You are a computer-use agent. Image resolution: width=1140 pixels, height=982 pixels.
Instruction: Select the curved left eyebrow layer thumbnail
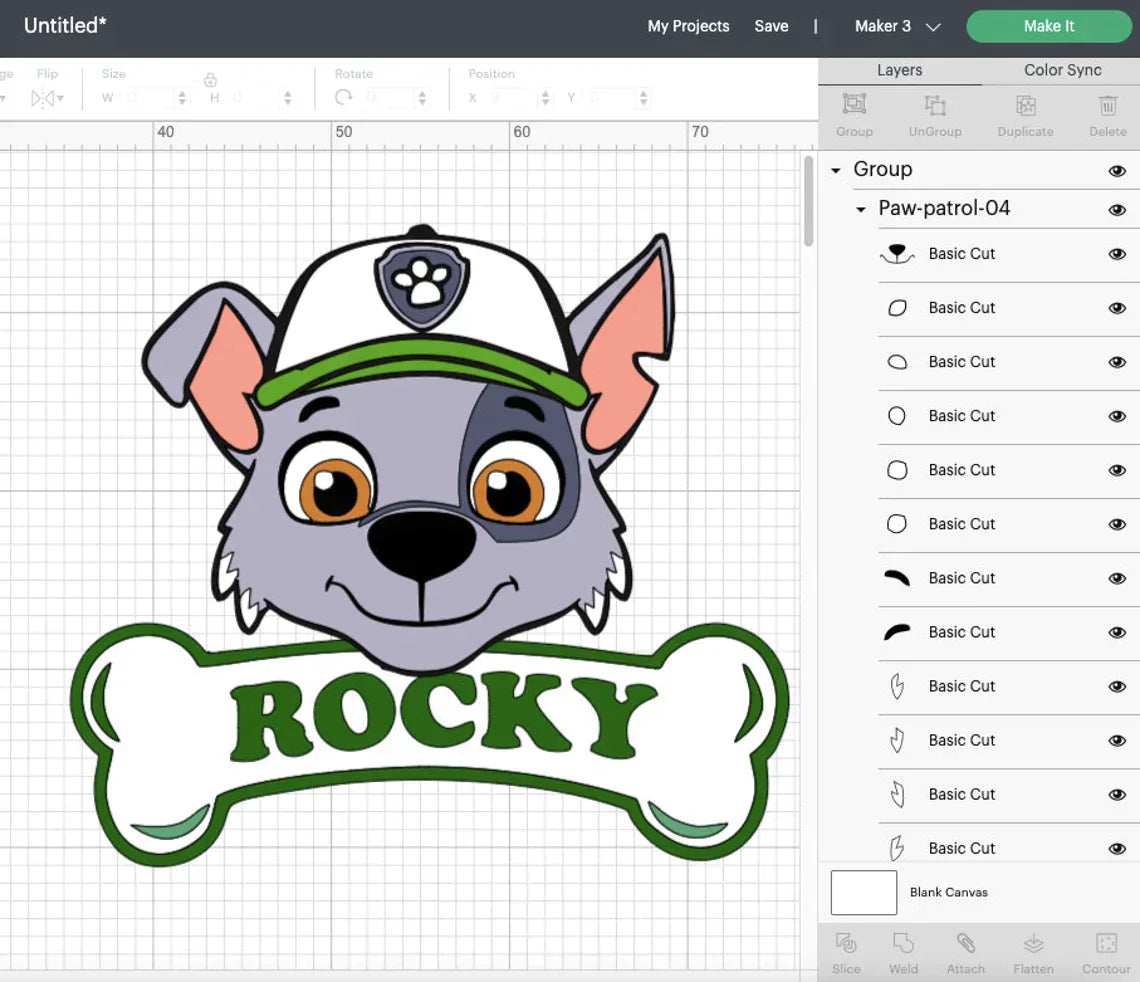point(896,632)
